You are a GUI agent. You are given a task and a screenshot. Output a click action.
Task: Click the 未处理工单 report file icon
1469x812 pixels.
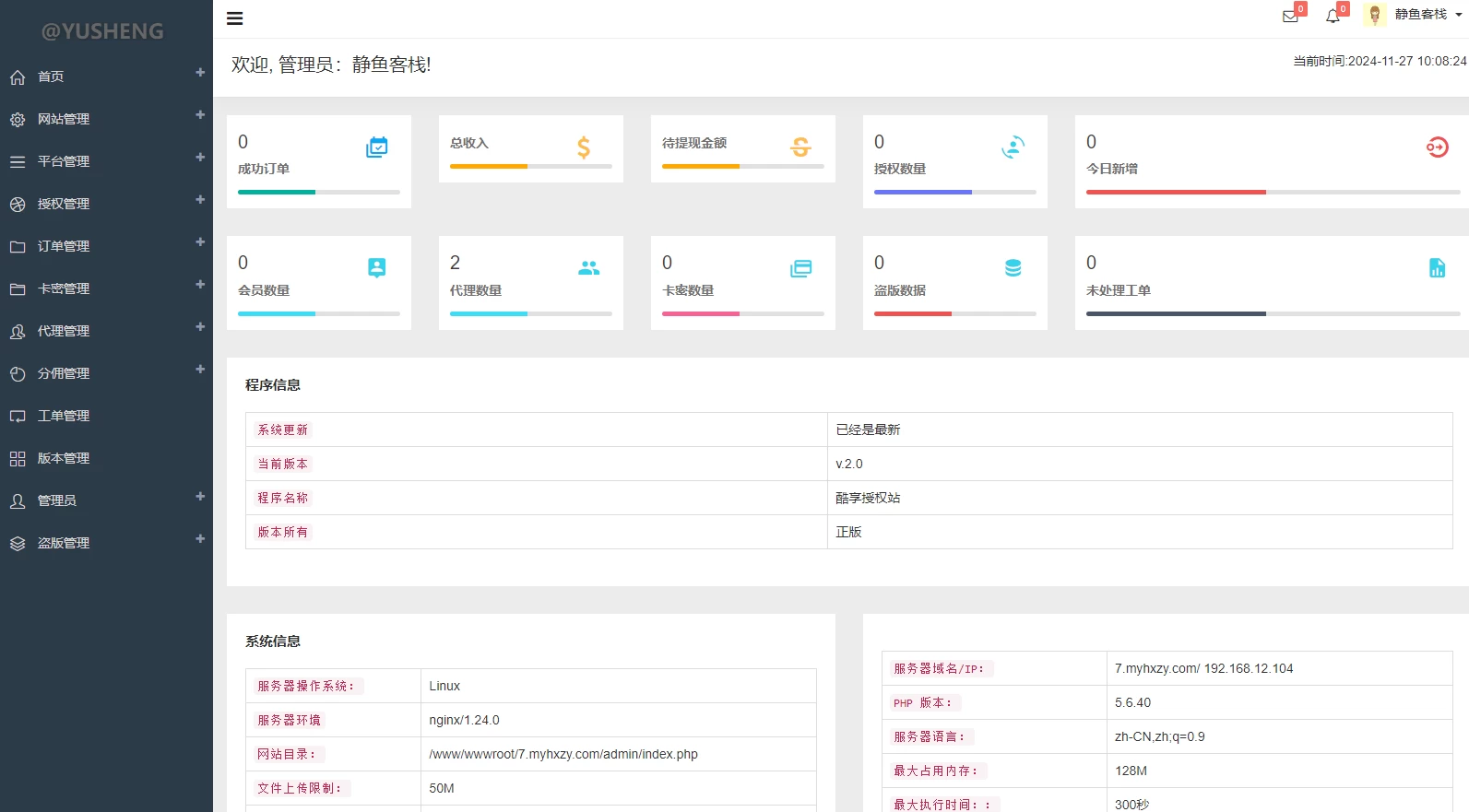click(x=1437, y=268)
